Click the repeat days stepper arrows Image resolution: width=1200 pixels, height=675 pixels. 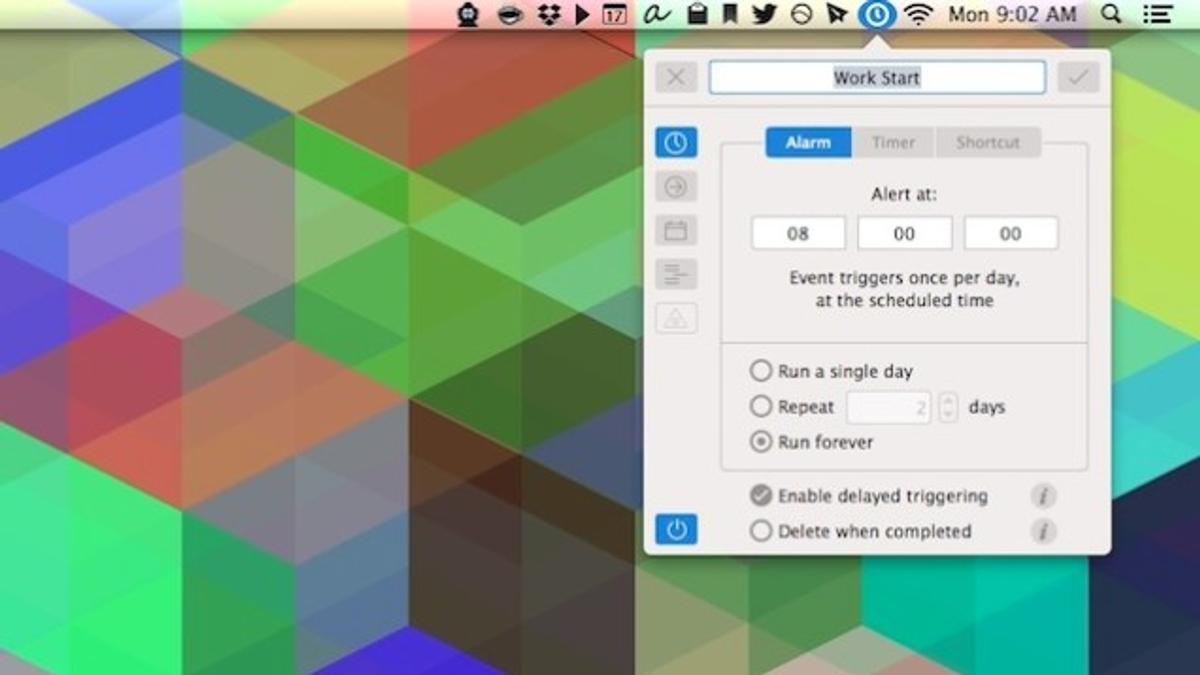(x=948, y=407)
